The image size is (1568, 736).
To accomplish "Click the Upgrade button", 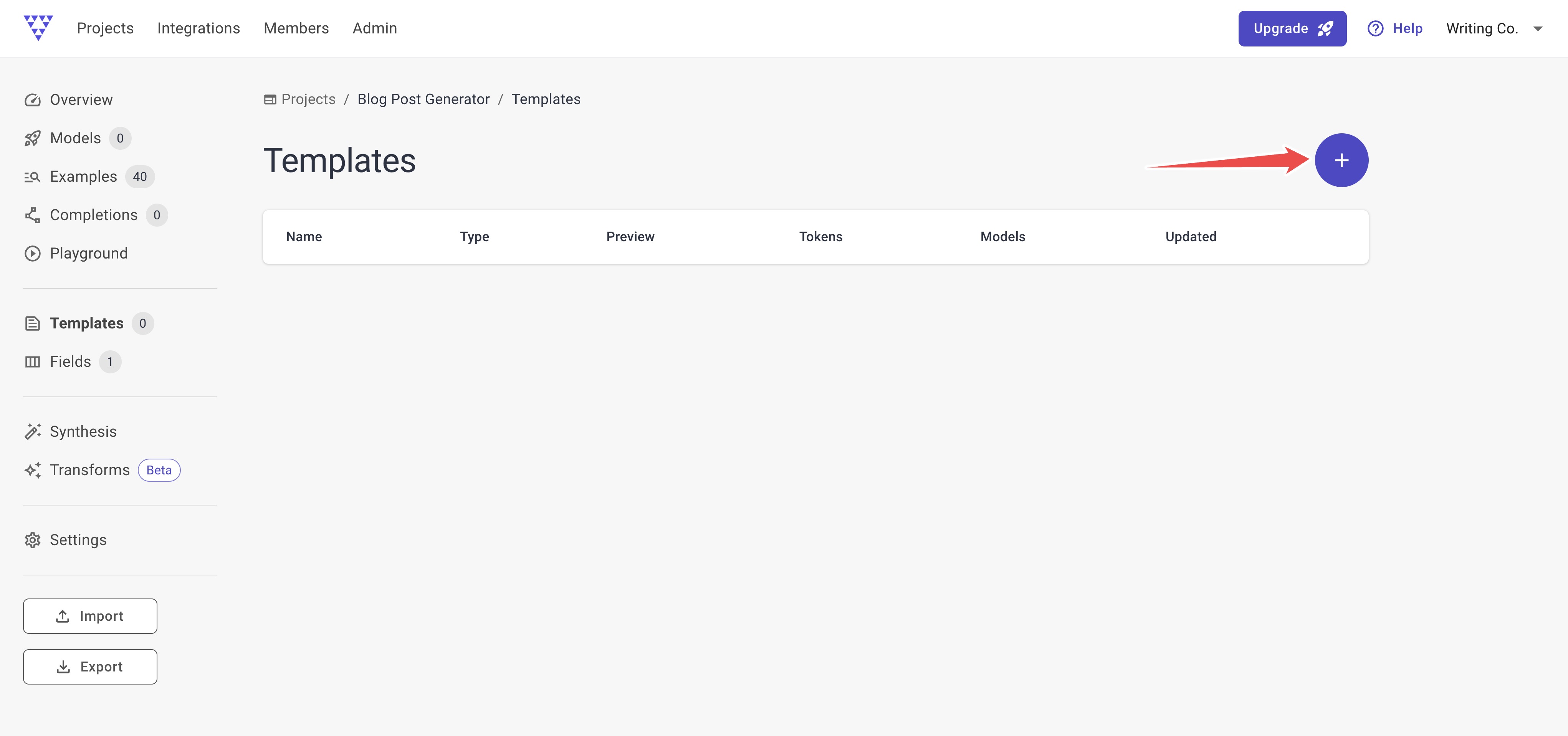I will click(1292, 28).
